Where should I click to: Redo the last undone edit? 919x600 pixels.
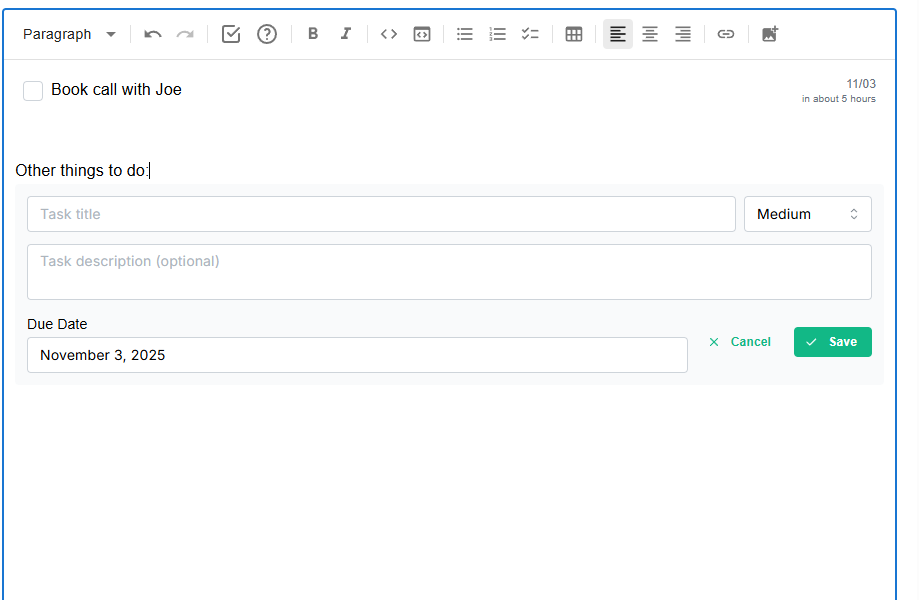(x=185, y=34)
